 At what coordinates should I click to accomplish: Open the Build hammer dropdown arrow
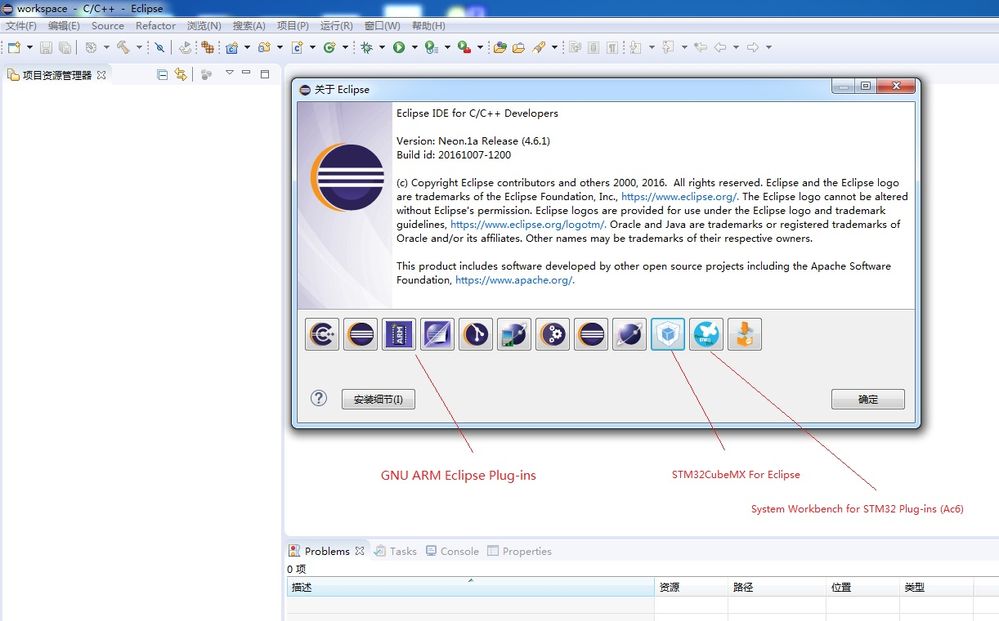click(x=138, y=47)
